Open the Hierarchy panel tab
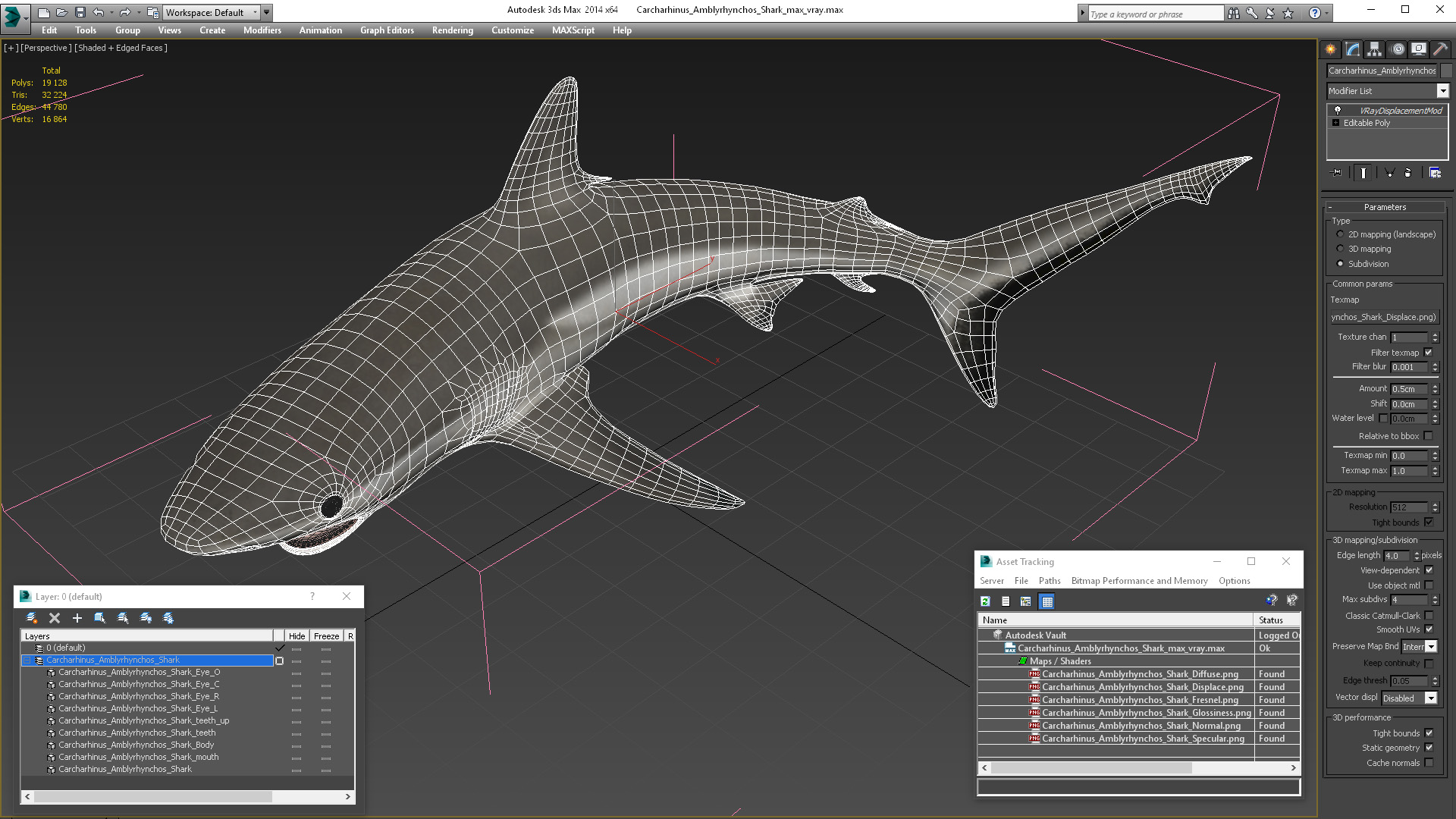Viewport: 1456px width, 819px height. point(1375,49)
